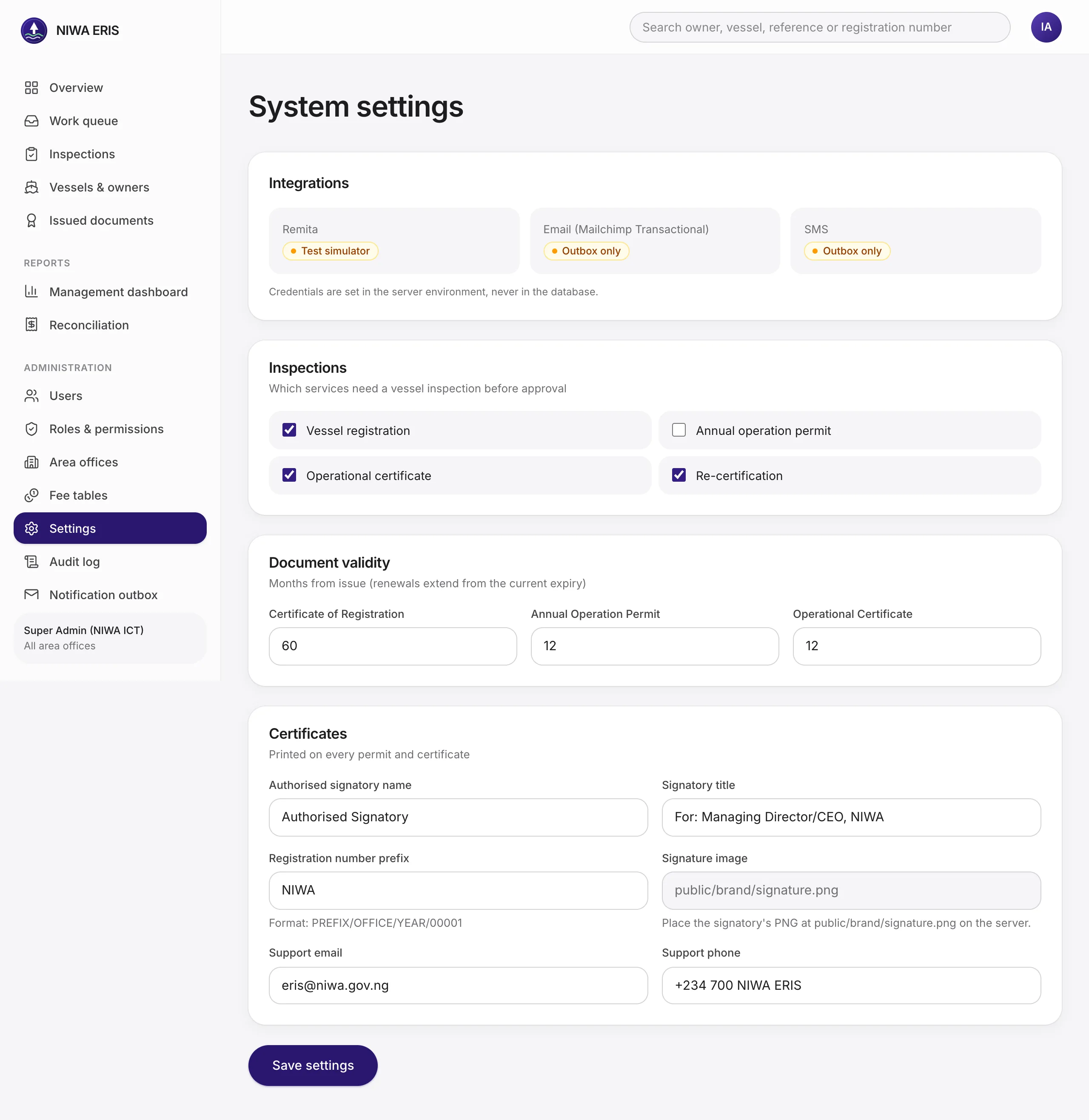Click the 'Format: PREFIX/OFFICE/YEAR/00001' hint text
1089x1120 pixels.
[365, 923]
